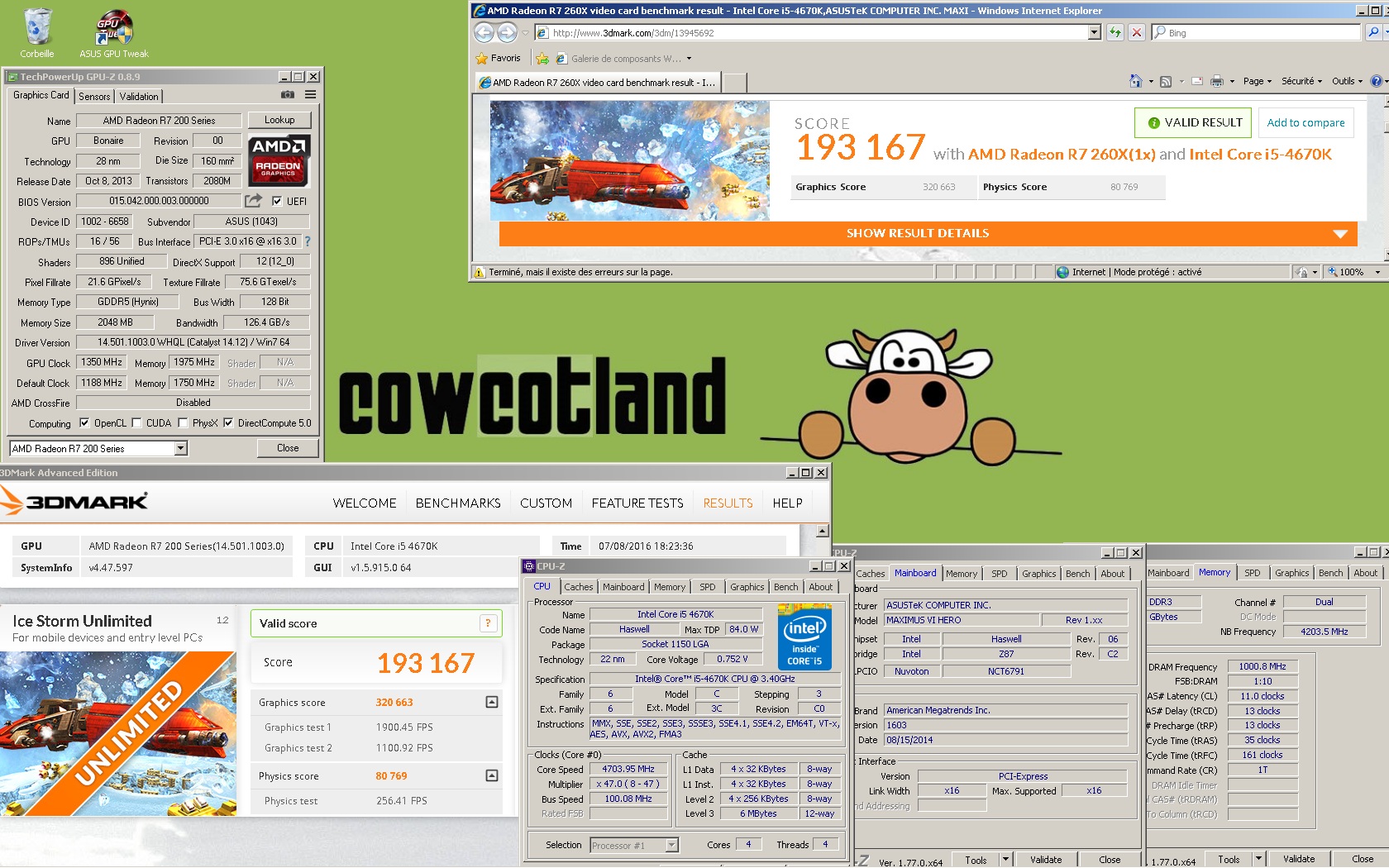Image resolution: width=1389 pixels, height=868 pixels.
Task: Open the Processor #1 selection dropdown
Action: (671, 845)
